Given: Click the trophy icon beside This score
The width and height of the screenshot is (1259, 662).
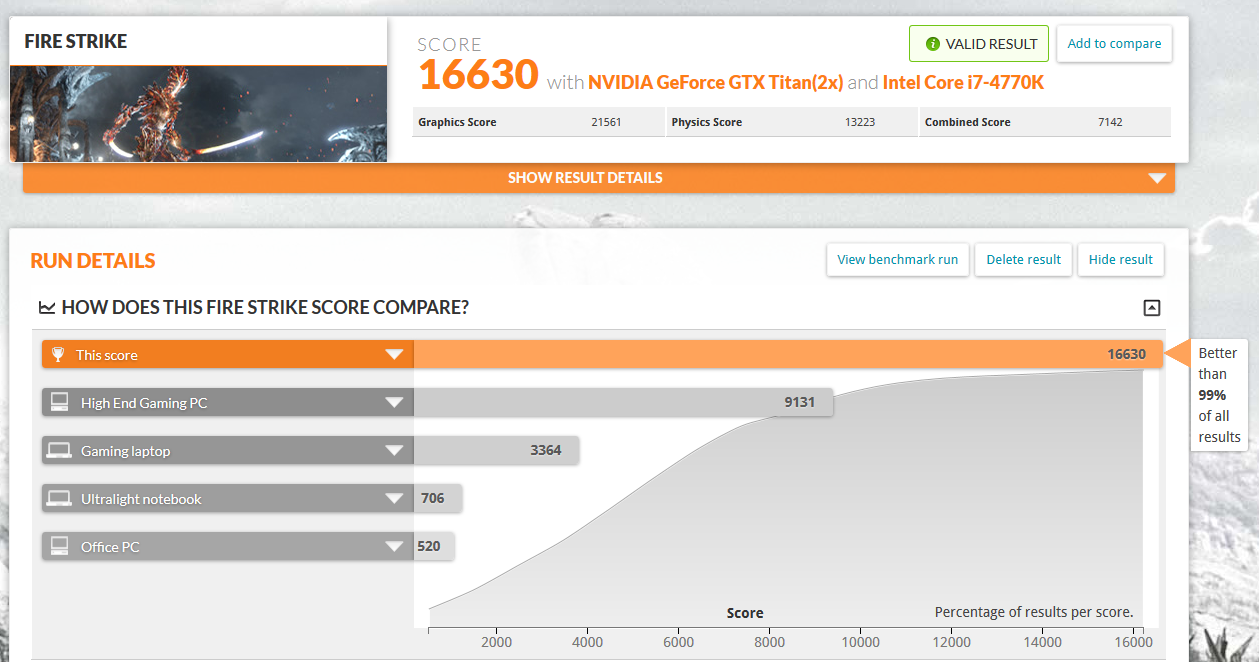Looking at the screenshot, I should [58, 355].
